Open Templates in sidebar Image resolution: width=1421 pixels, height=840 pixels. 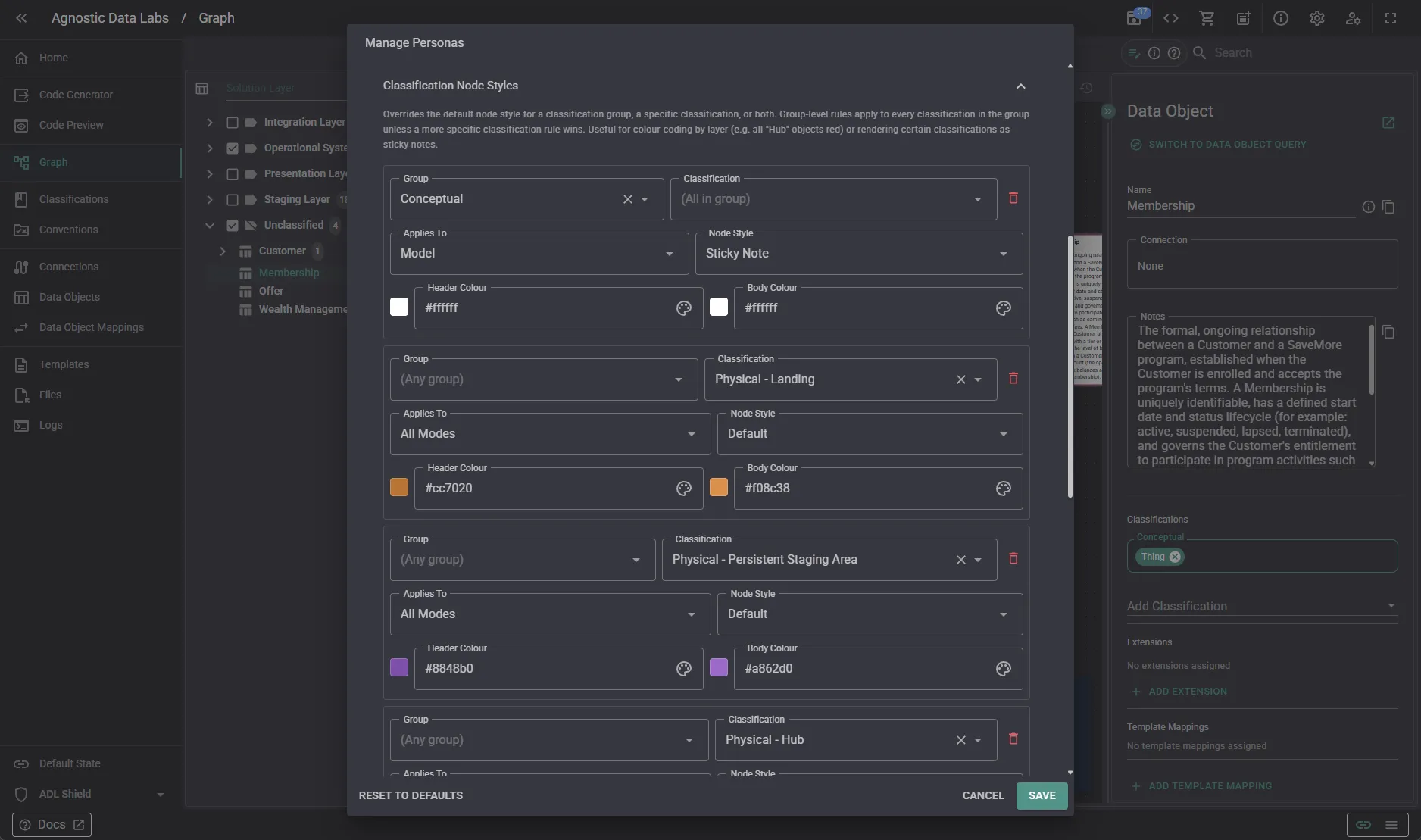pyautogui.click(x=91, y=365)
